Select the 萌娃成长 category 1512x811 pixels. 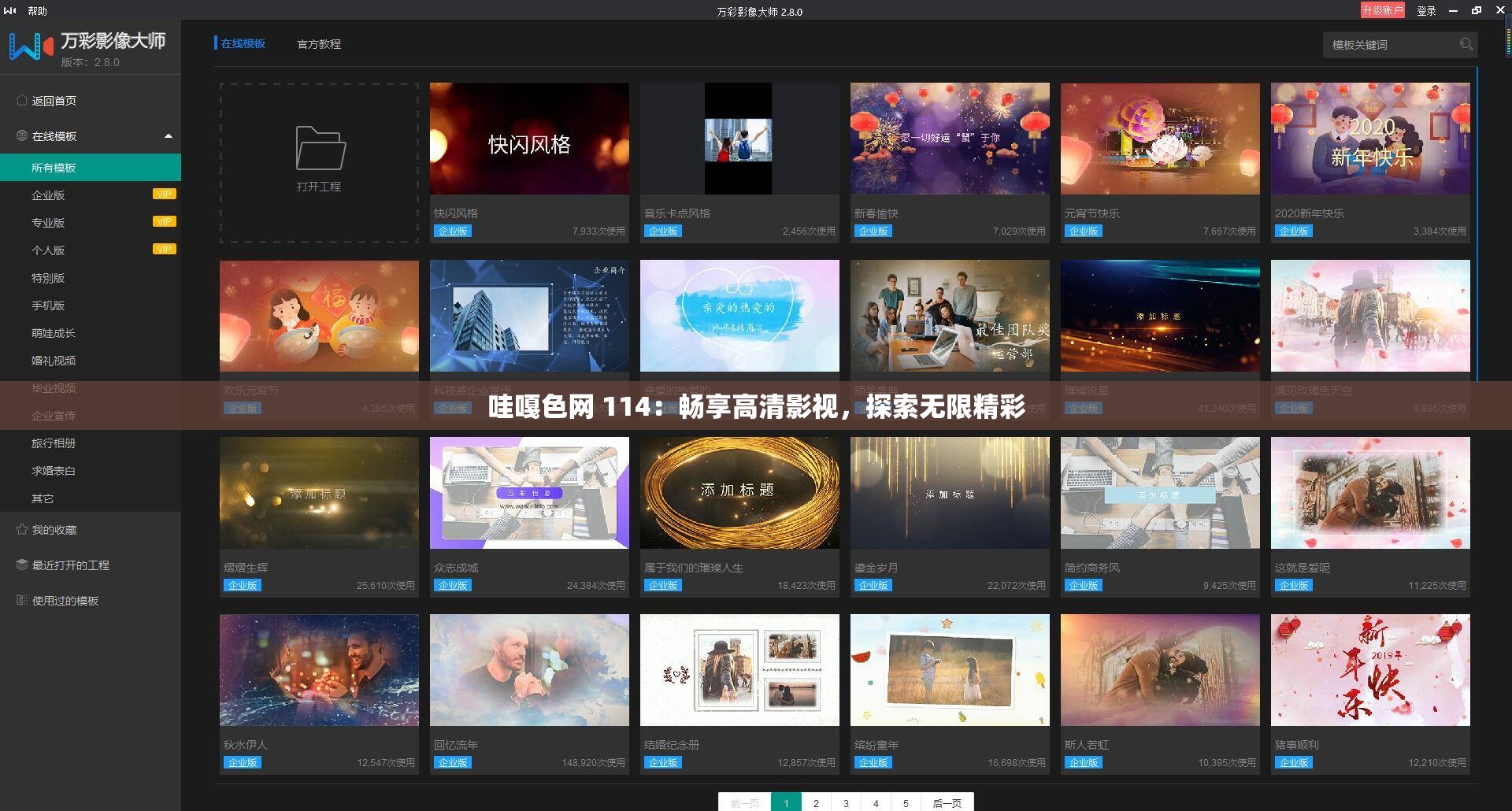tap(54, 333)
